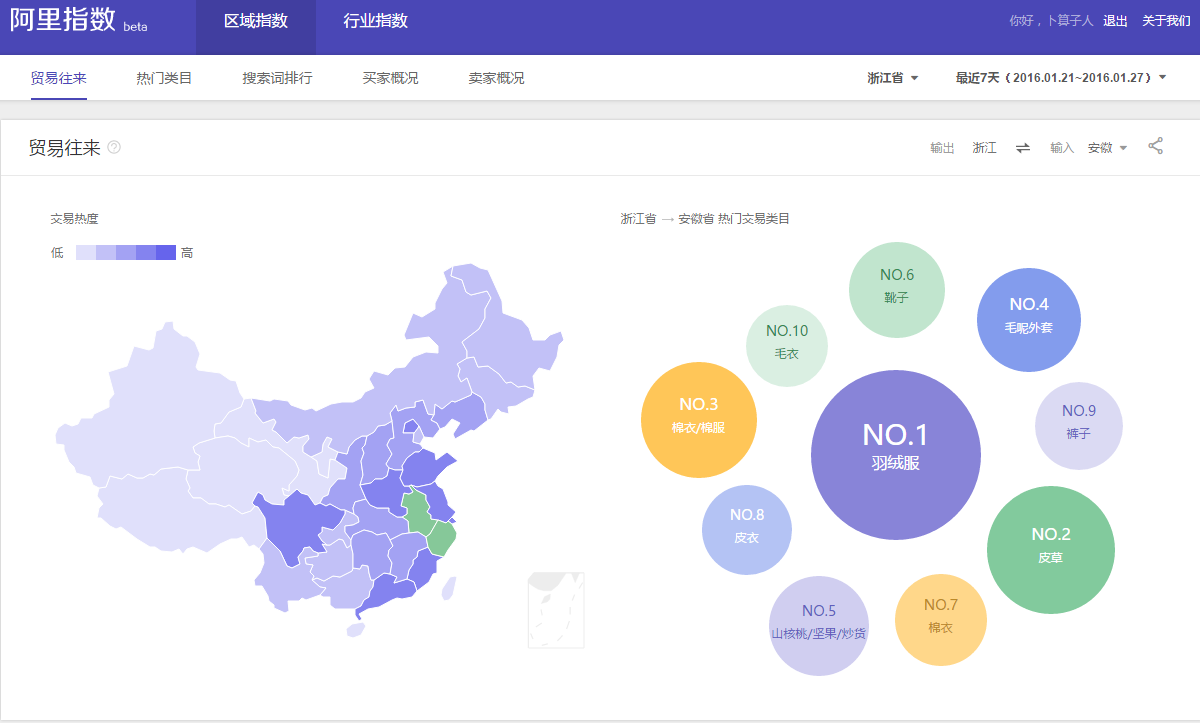
Task: Click the NO.1 羽绒服 bubble
Action: point(895,455)
